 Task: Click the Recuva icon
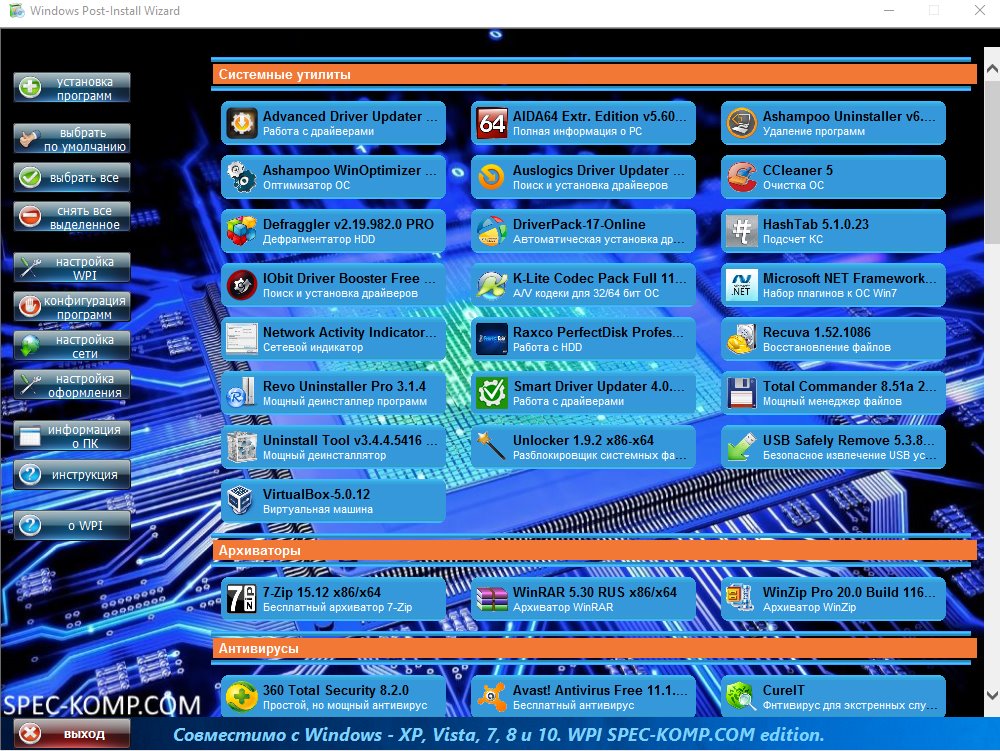click(742, 339)
